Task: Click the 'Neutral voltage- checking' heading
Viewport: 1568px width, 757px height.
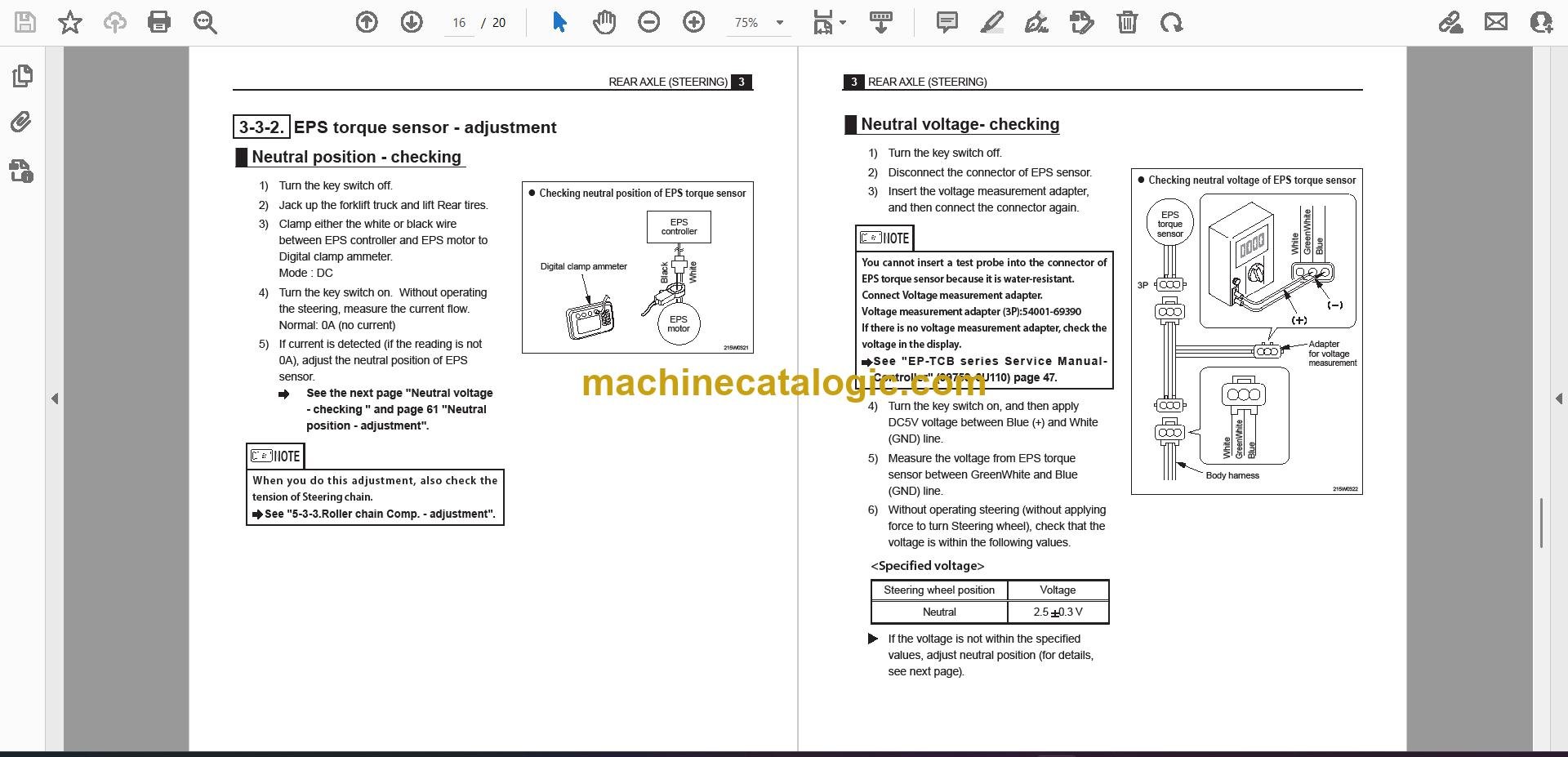Action: click(960, 124)
